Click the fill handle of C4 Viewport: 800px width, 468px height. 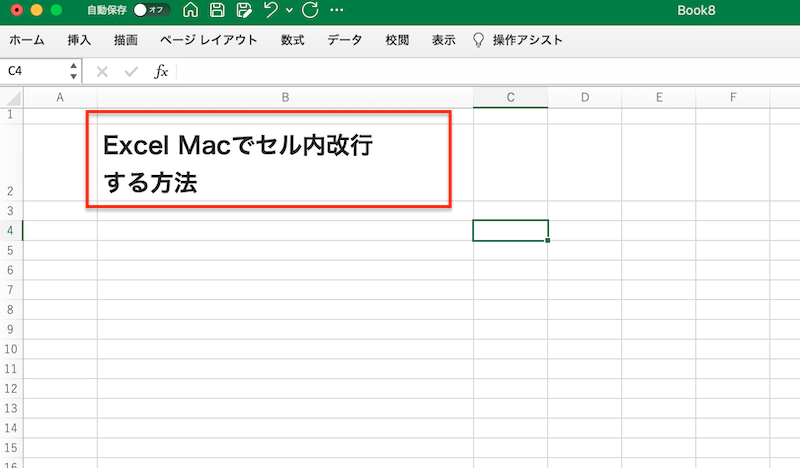[547, 240]
